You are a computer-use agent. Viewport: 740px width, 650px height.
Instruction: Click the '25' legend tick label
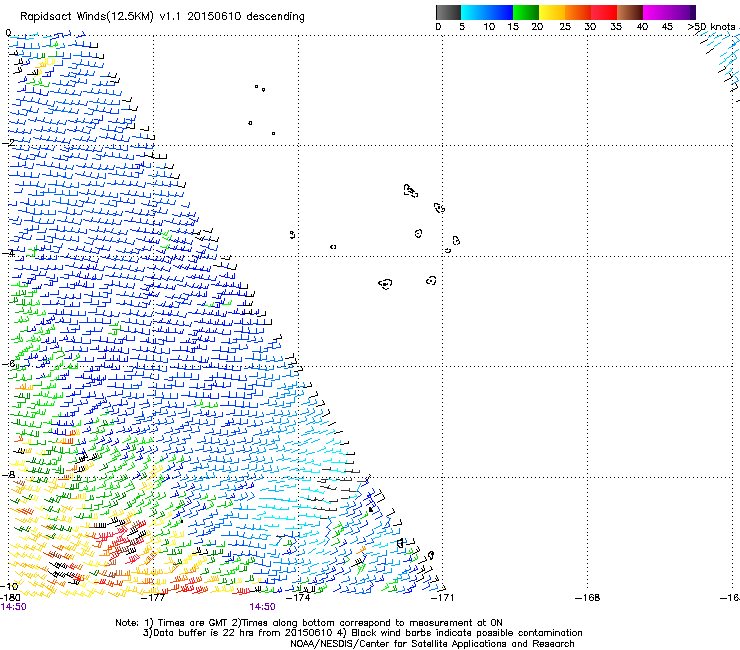(565, 27)
